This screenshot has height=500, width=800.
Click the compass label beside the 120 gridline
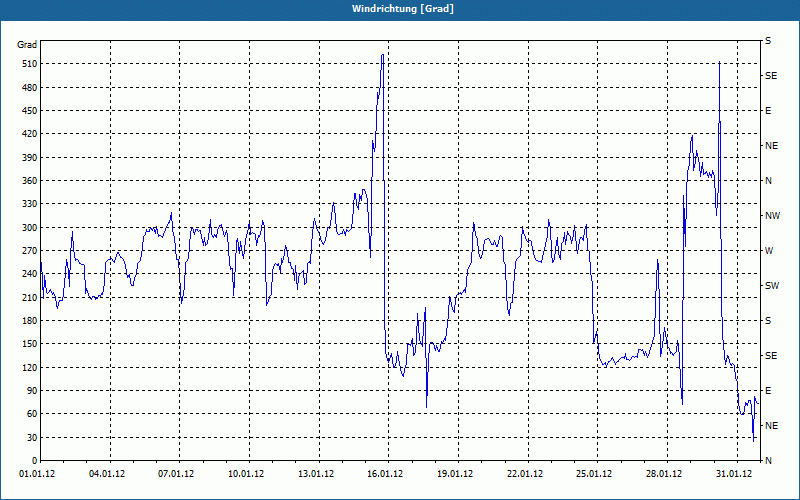[x=771, y=356]
